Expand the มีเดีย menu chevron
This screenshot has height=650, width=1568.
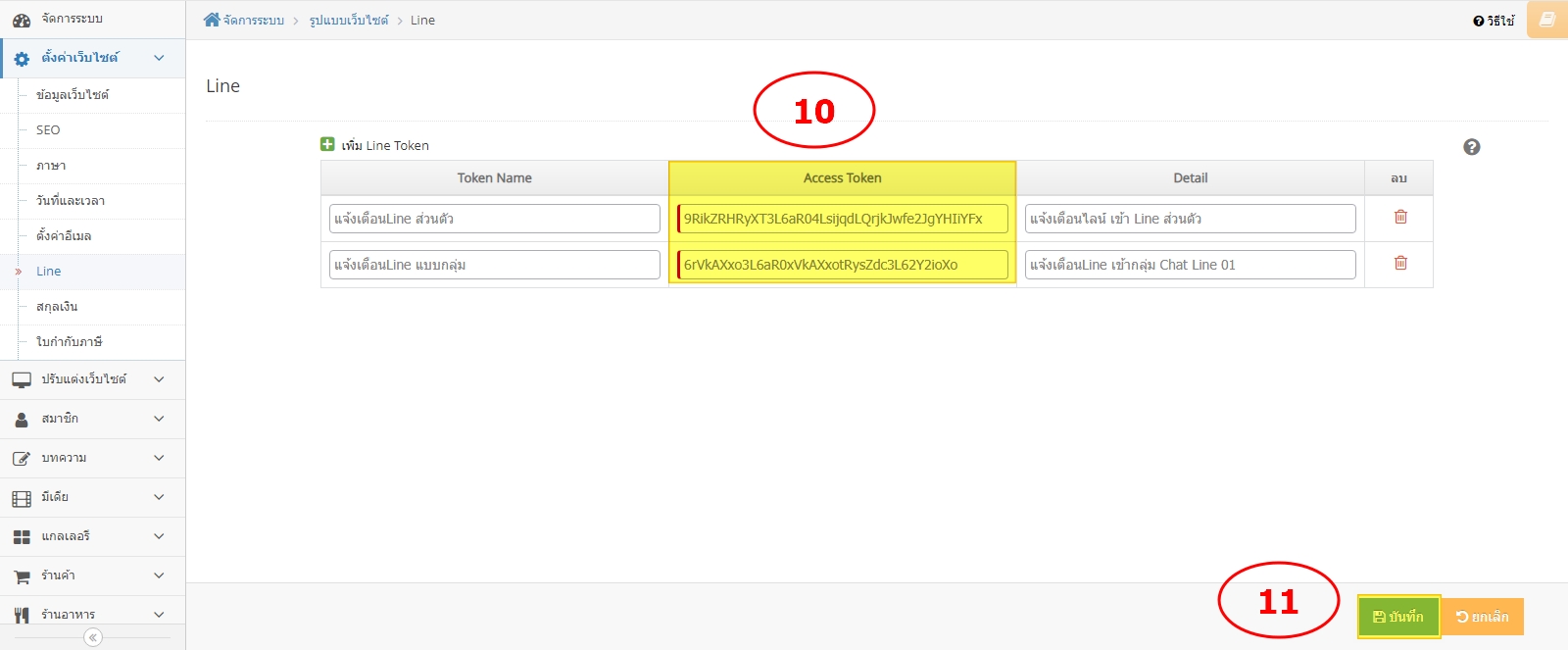(159, 497)
